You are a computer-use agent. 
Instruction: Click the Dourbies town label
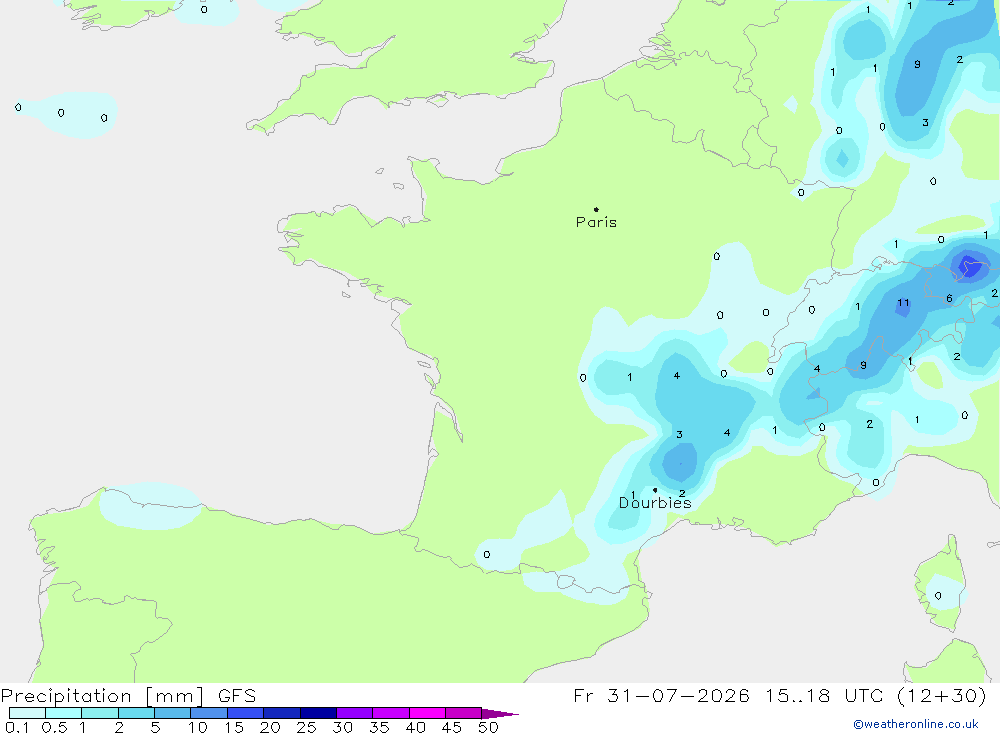tap(655, 503)
